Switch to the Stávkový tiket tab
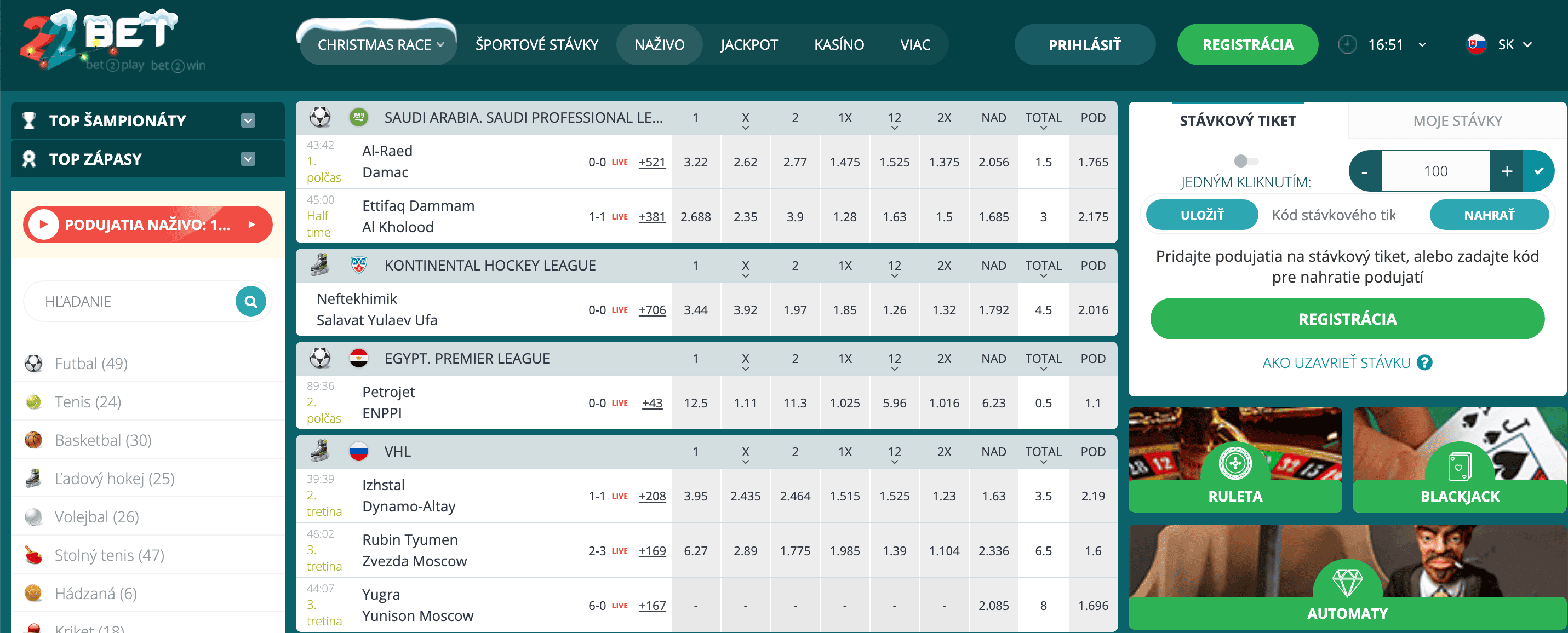This screenshot has height=633, width=1568. point(1238,120)
